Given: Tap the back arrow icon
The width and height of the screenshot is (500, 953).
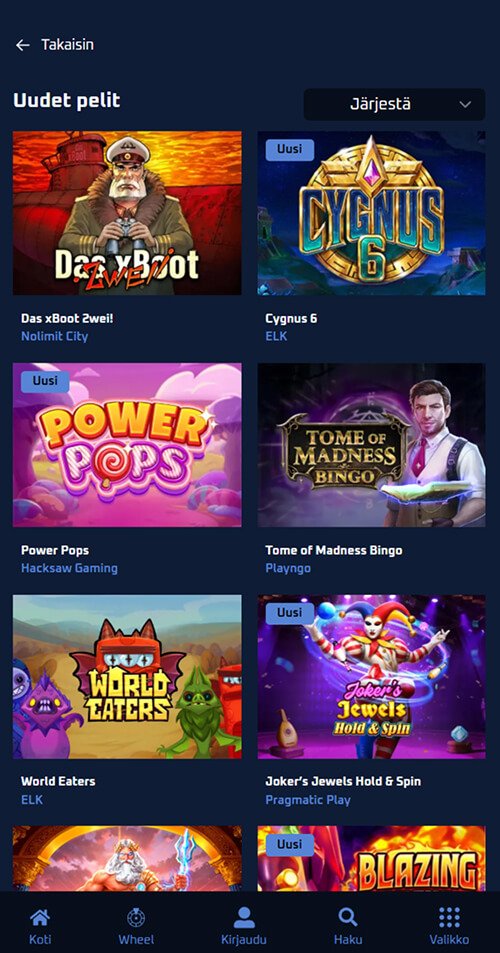Looking at the screenshot, I should 22,45.
